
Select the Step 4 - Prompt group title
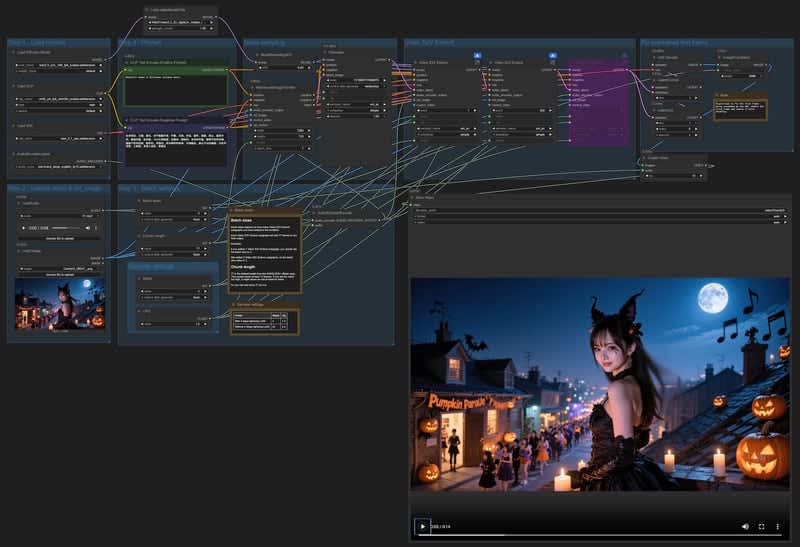[140, 43]
